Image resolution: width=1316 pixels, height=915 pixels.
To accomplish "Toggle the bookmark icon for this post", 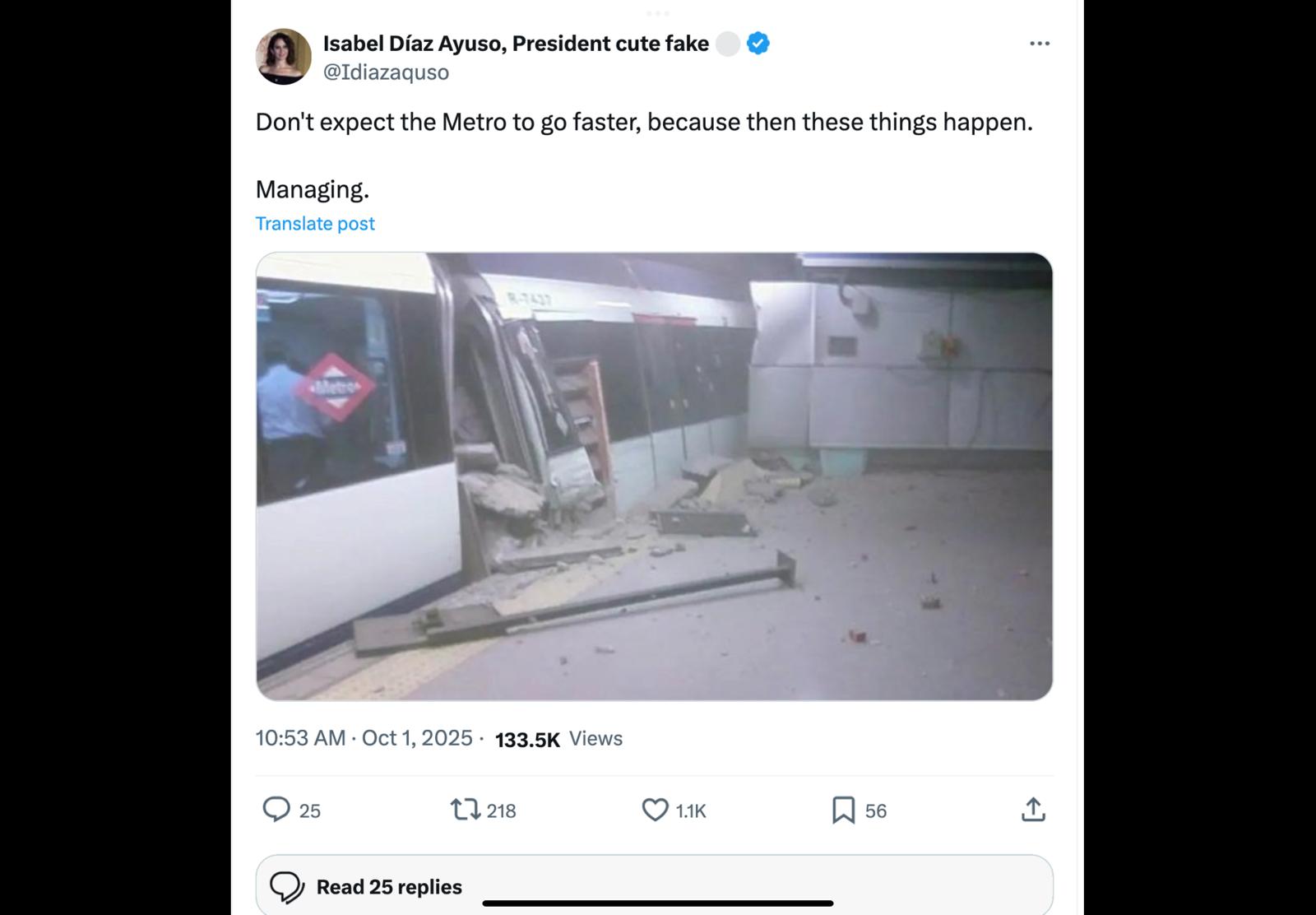I will pos(843,810).
